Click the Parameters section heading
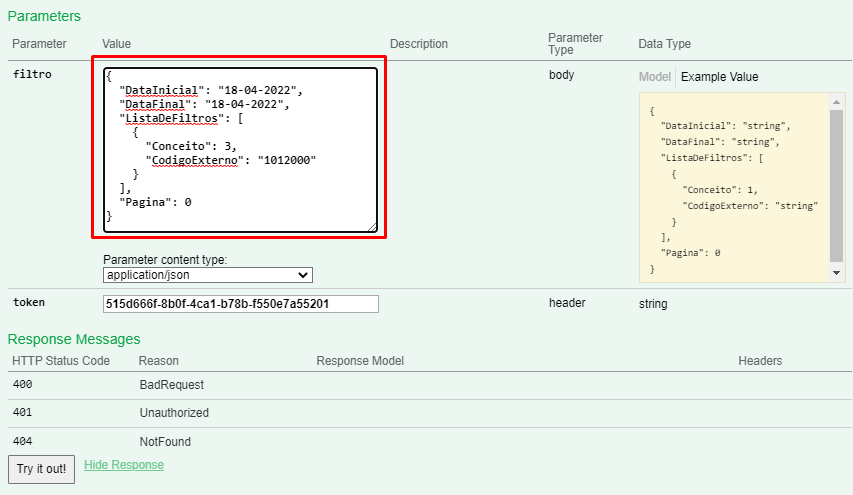 44,16
